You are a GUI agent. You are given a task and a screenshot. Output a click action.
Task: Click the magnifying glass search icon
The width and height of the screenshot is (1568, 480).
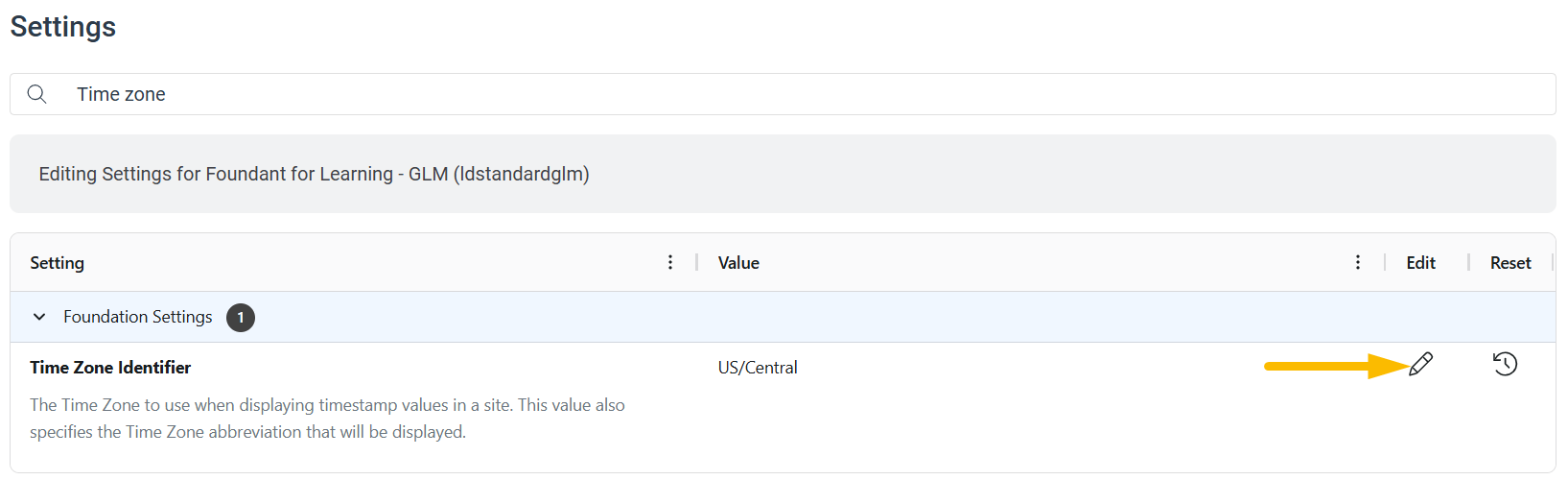tap(37, 94)
